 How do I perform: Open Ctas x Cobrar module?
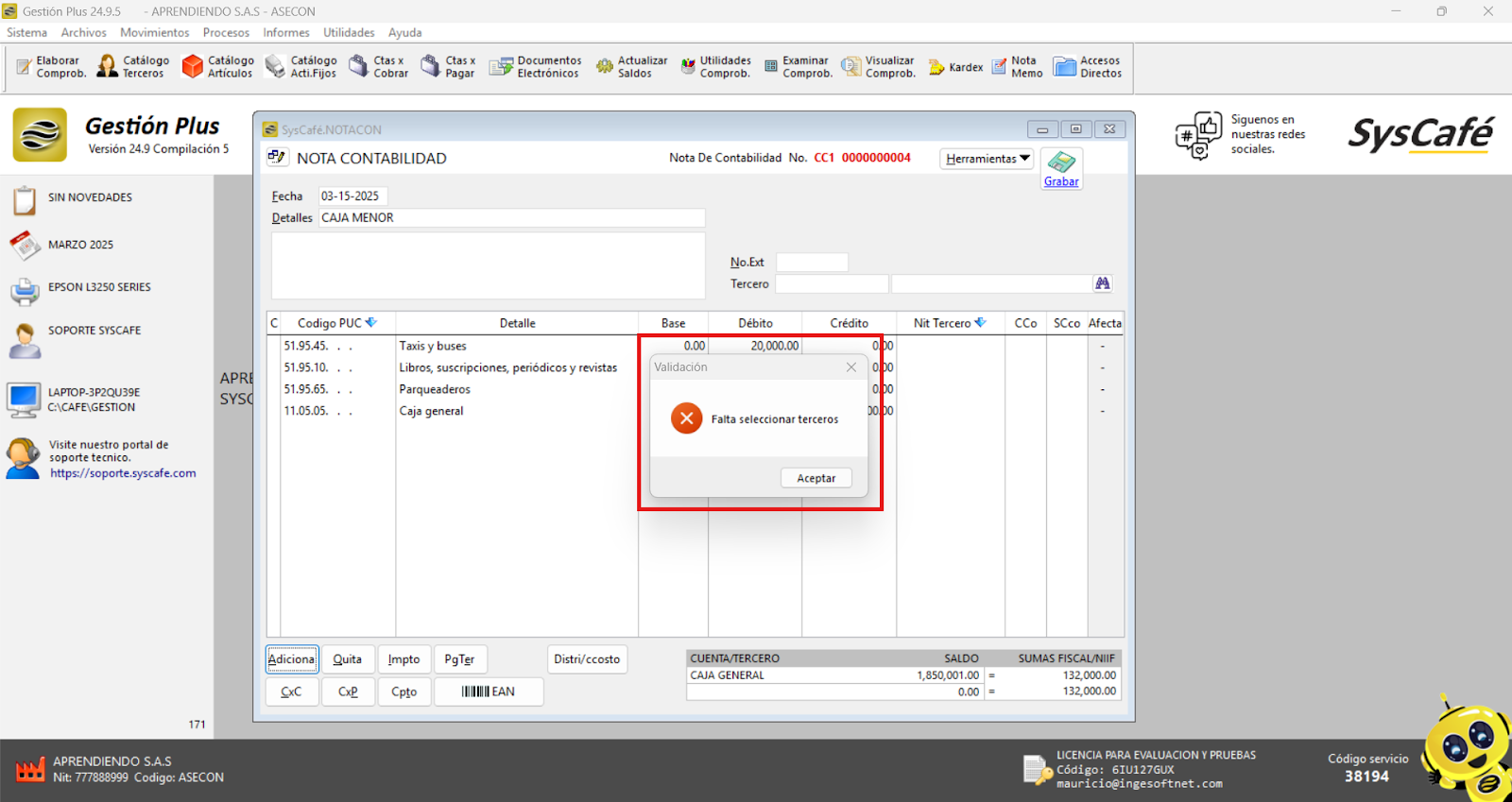click(378, 66)
